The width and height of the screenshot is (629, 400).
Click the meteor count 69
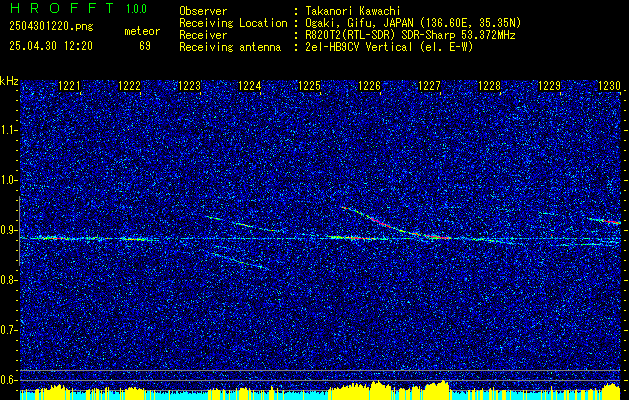click(145, 46)
